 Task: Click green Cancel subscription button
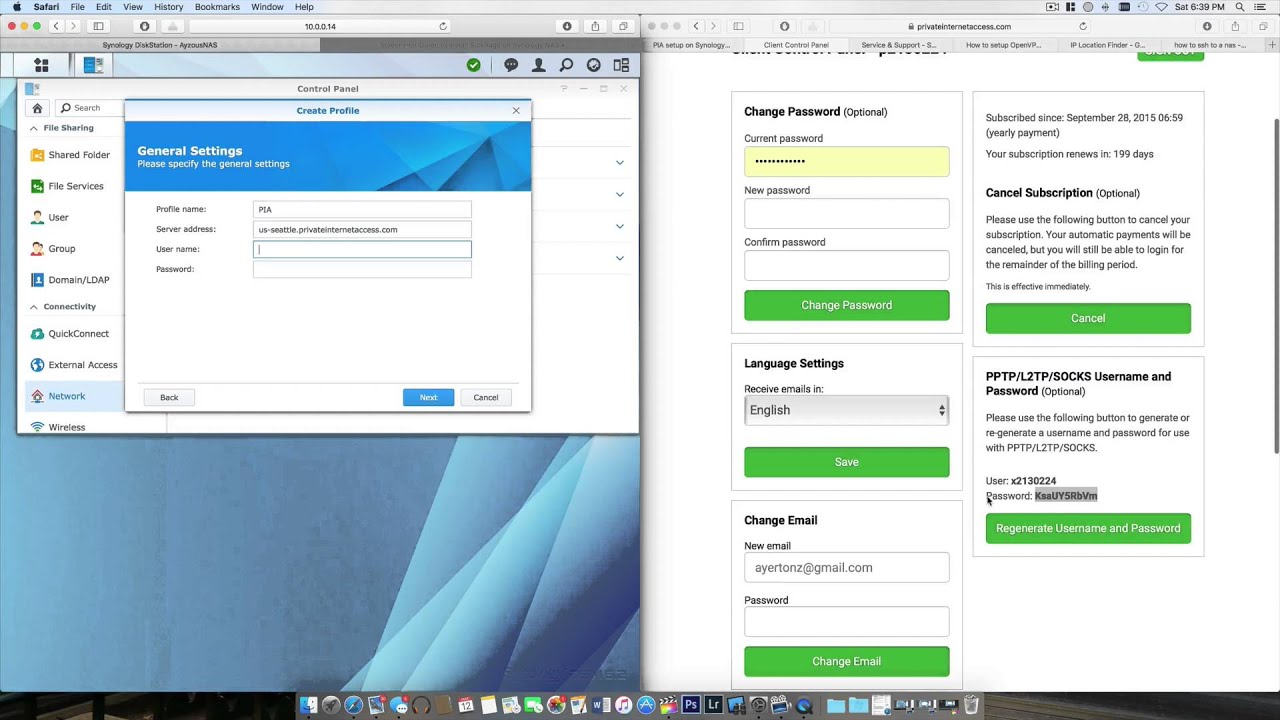click(x=1088, y=318)
